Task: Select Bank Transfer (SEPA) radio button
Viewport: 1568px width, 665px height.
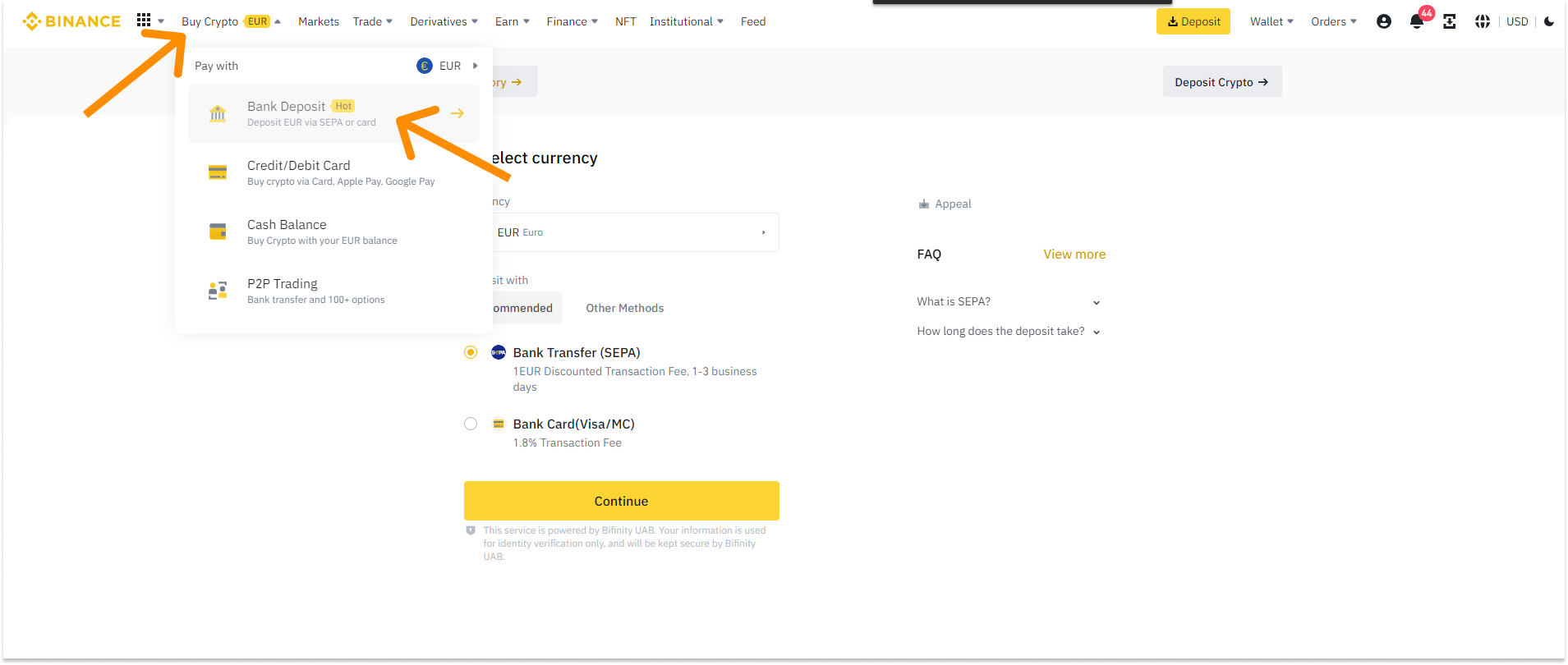Action: tap(471, 352)
